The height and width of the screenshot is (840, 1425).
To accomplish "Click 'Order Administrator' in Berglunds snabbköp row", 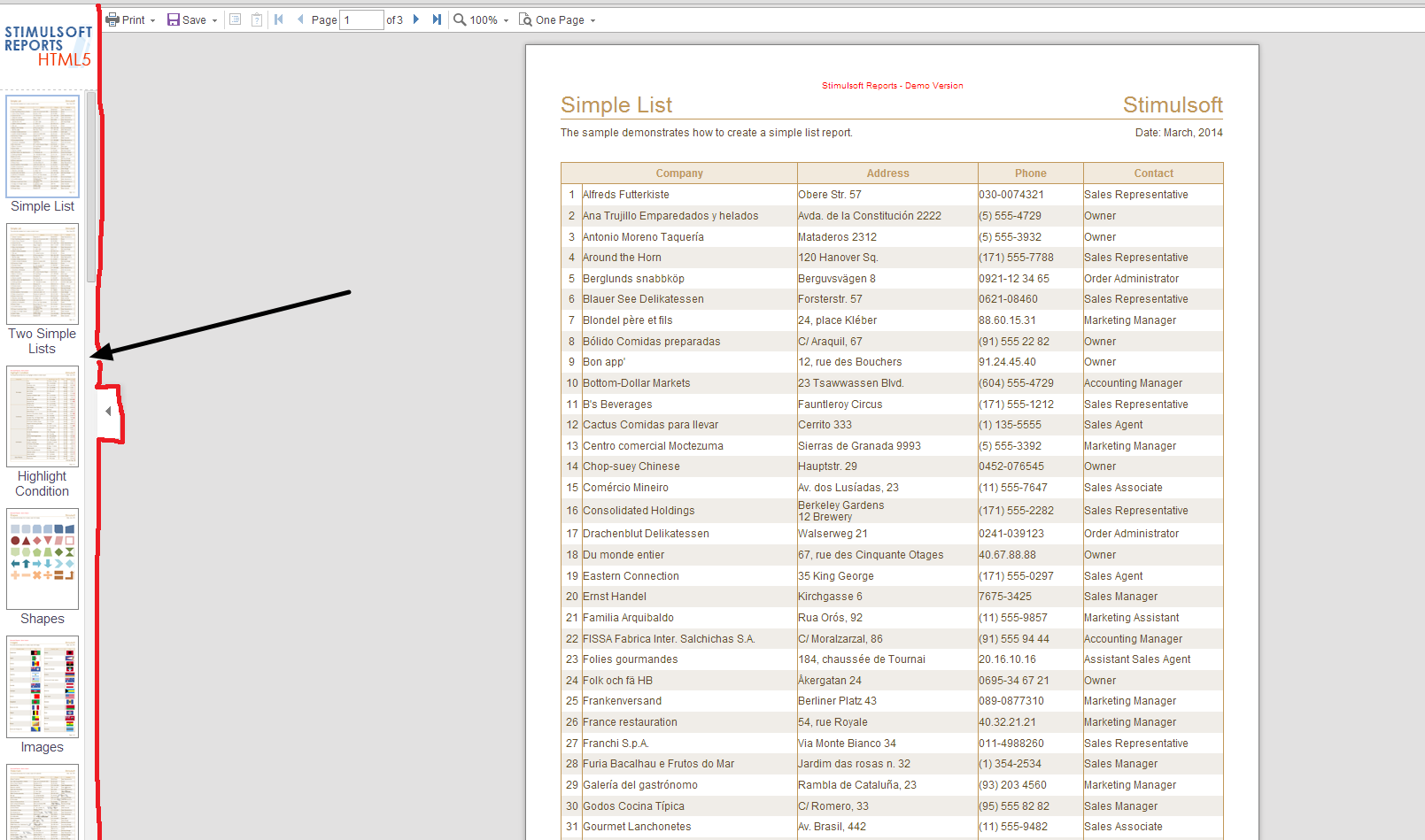I will click(1132, 279).
